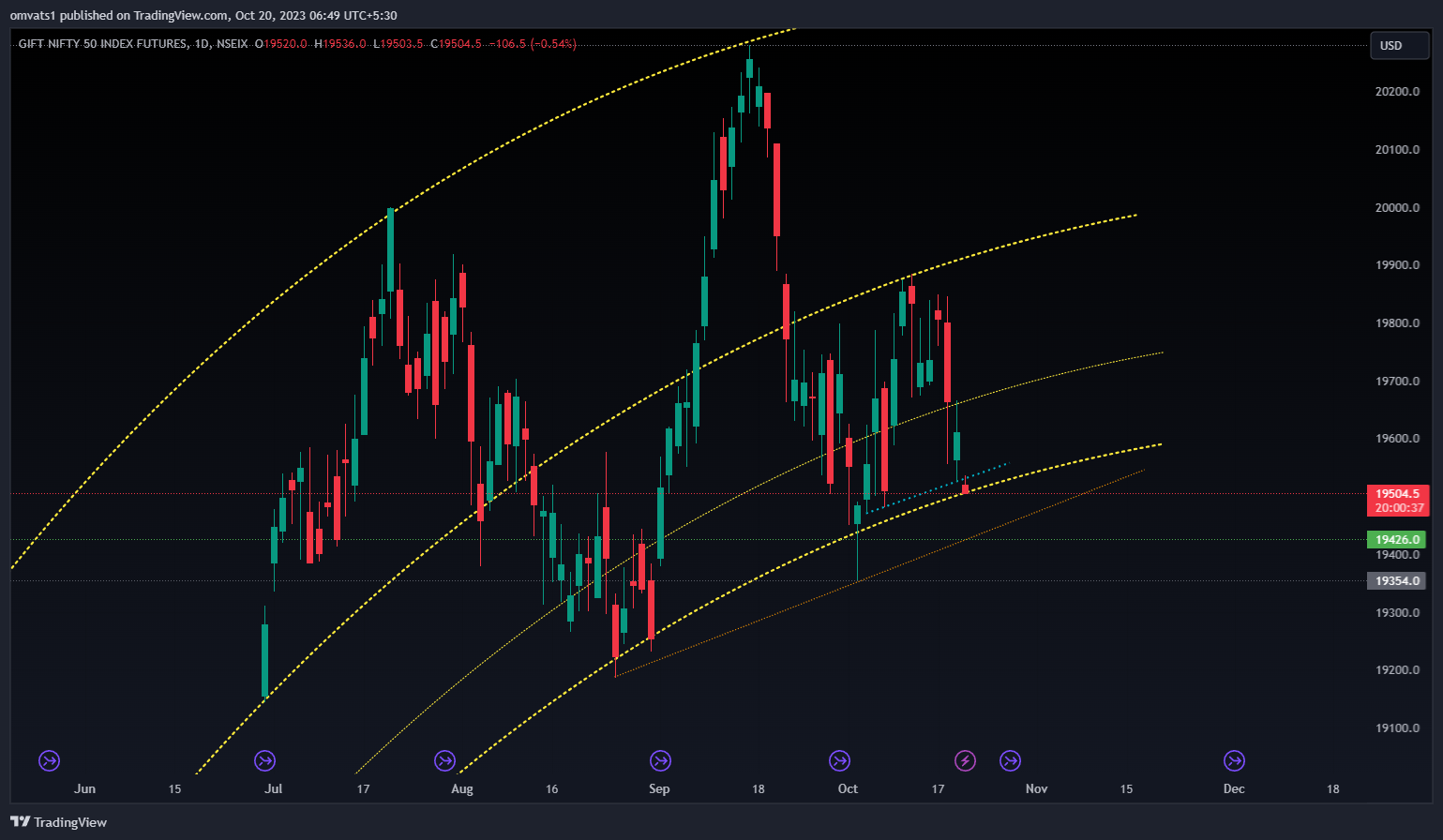The height and width of the screenshot is (840, 1443).
Task: Click the 19400.0 price axis label
Action: click(1397, 555)
